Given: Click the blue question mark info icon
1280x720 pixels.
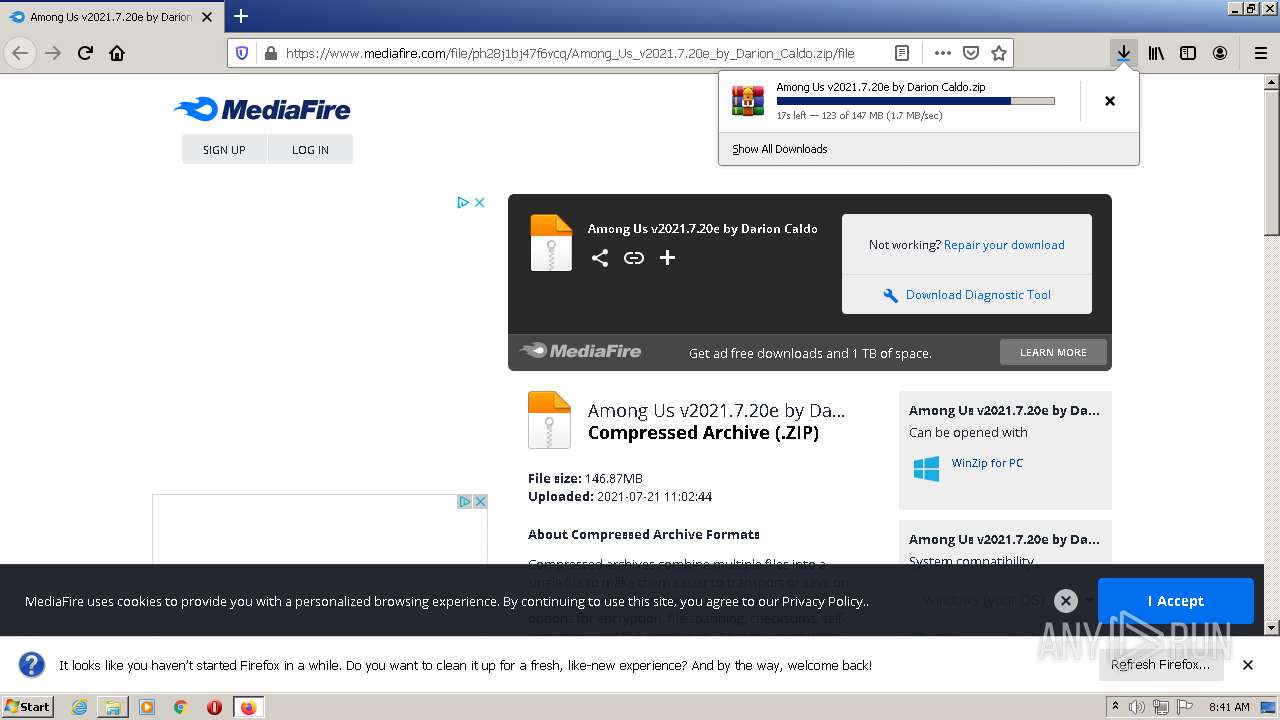Looking at the screenshot, I should 32,665.
